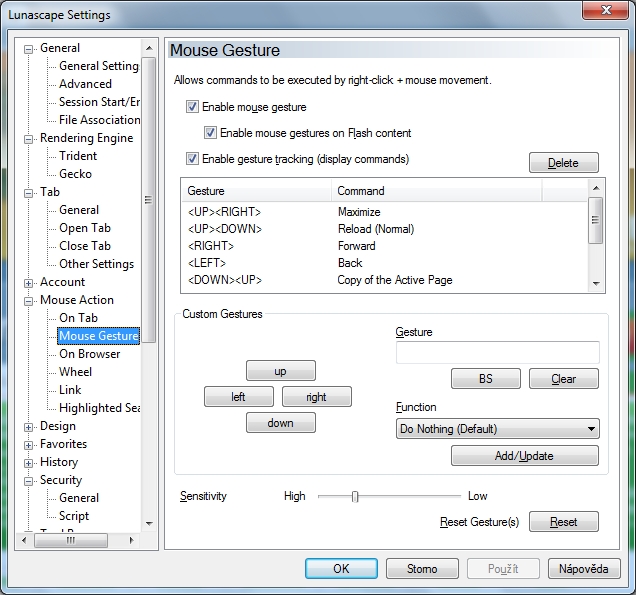Expand the Account tree node
This screenshot has height=595, width=636.
click(28, 284)
